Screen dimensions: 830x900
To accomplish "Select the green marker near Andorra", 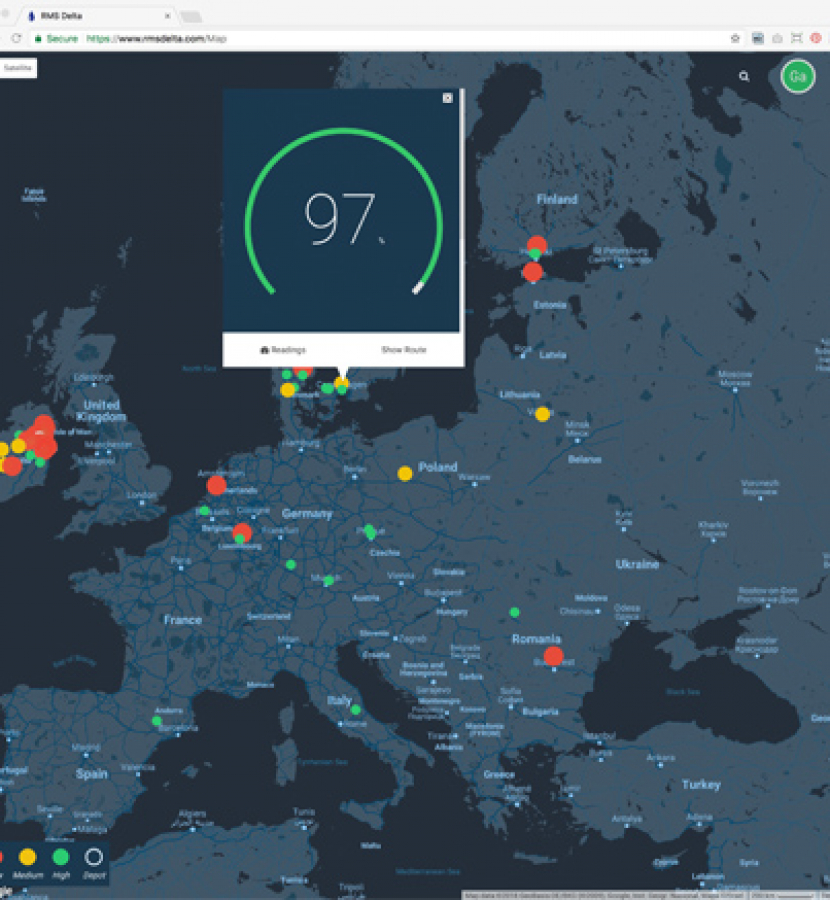I will click(157, 720).
